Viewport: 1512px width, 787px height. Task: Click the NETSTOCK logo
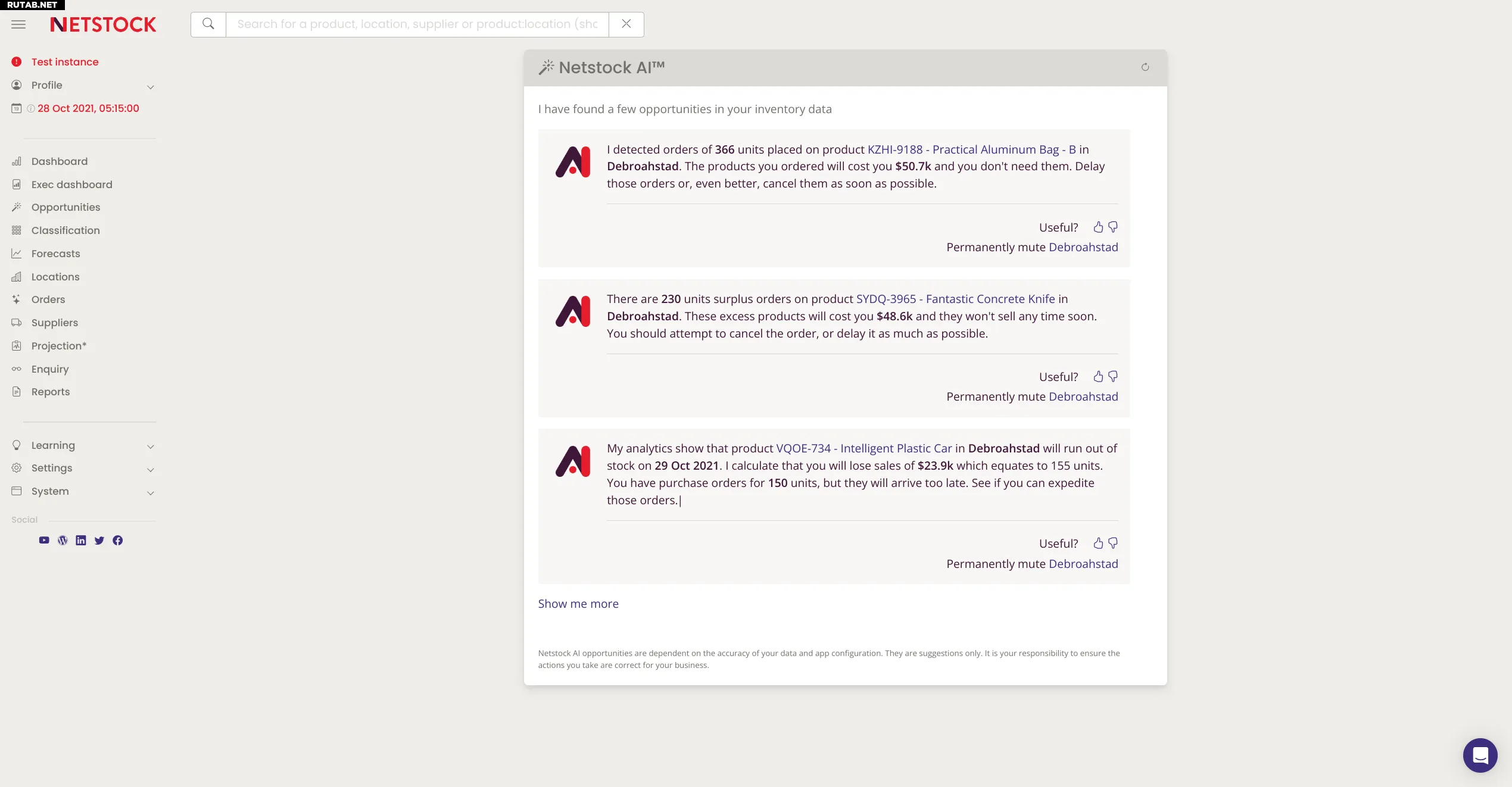pyautogui.click(x=103, y=24)
